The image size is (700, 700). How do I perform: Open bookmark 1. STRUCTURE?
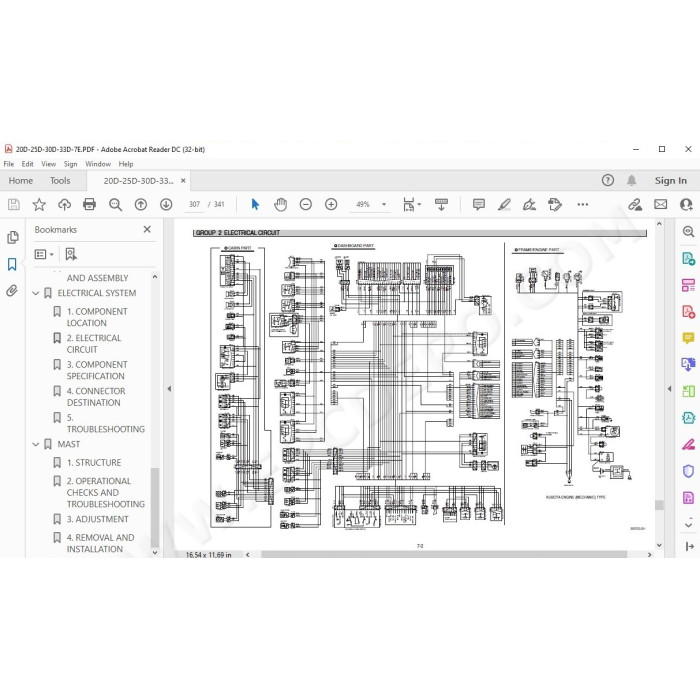click(94, 462)
